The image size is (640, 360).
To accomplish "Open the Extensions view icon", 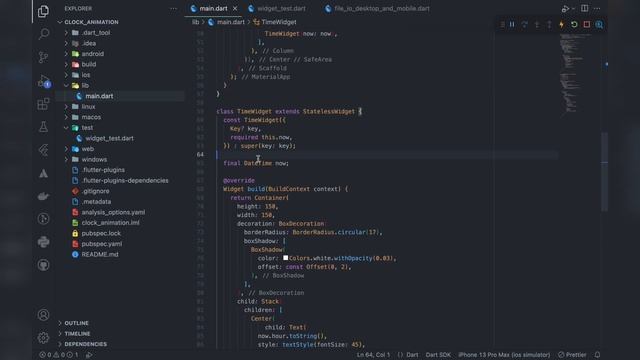I will pyautogui.click(x=43, y=104).
